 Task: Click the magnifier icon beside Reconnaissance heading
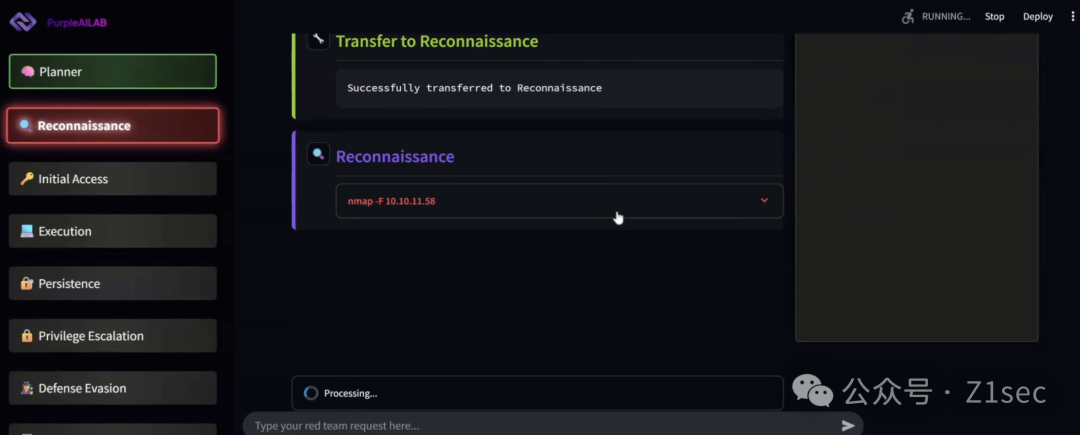(x=318, y=155)
